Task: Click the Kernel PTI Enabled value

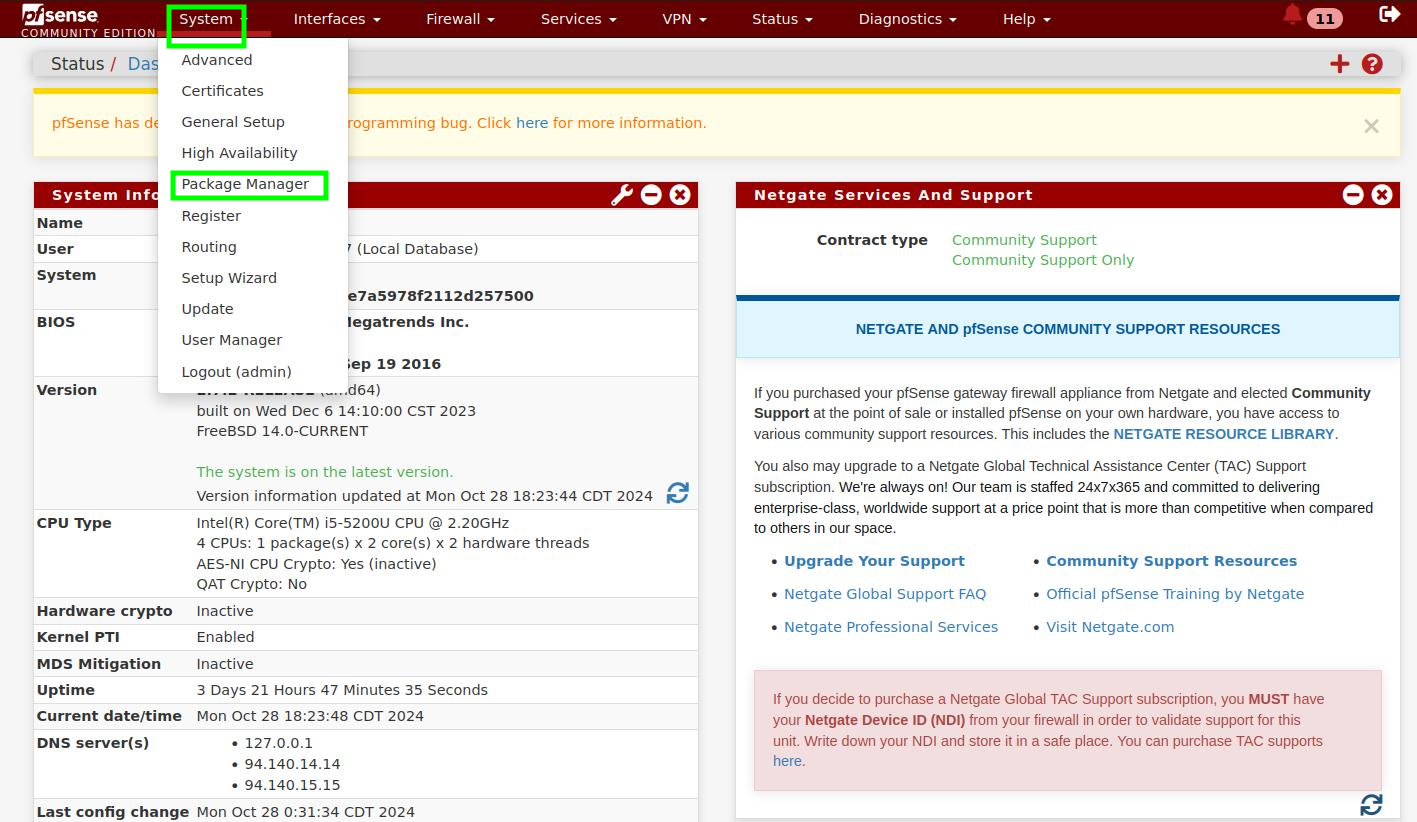Action: 225,637
